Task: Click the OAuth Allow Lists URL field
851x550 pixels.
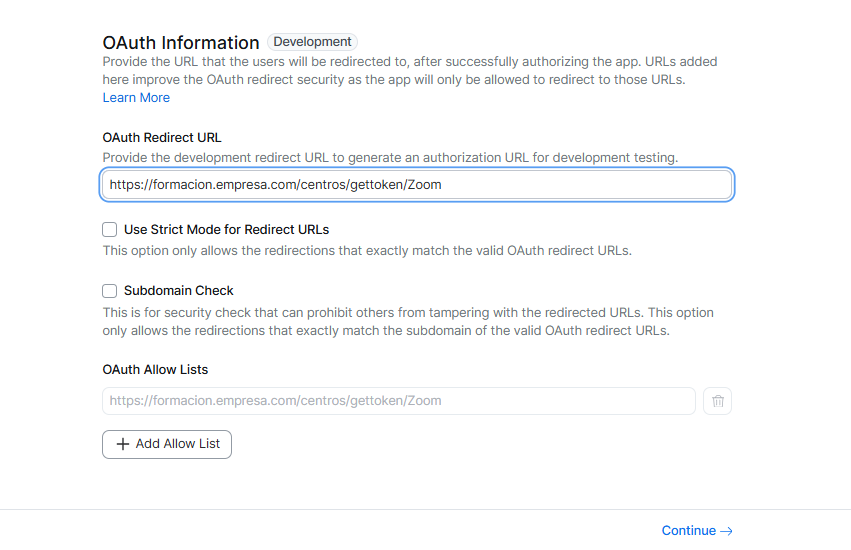Action: coord(398,401)
